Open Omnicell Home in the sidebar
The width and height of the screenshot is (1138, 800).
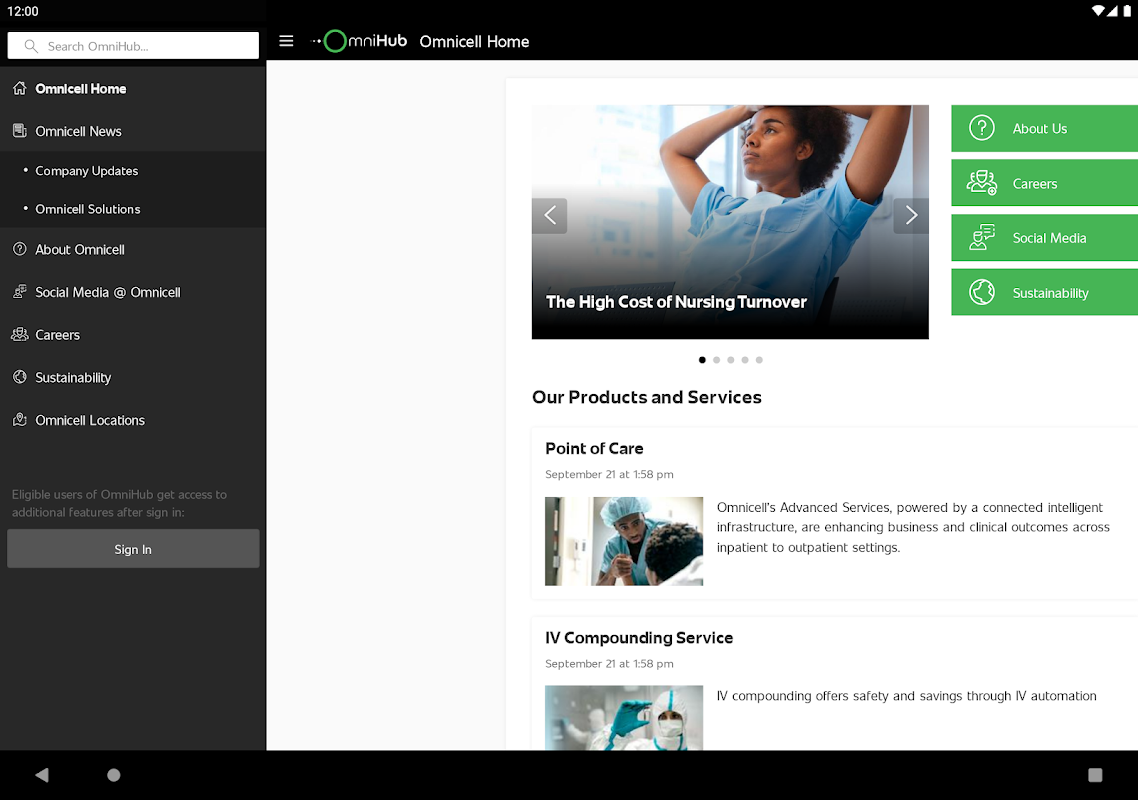(133, 89)
